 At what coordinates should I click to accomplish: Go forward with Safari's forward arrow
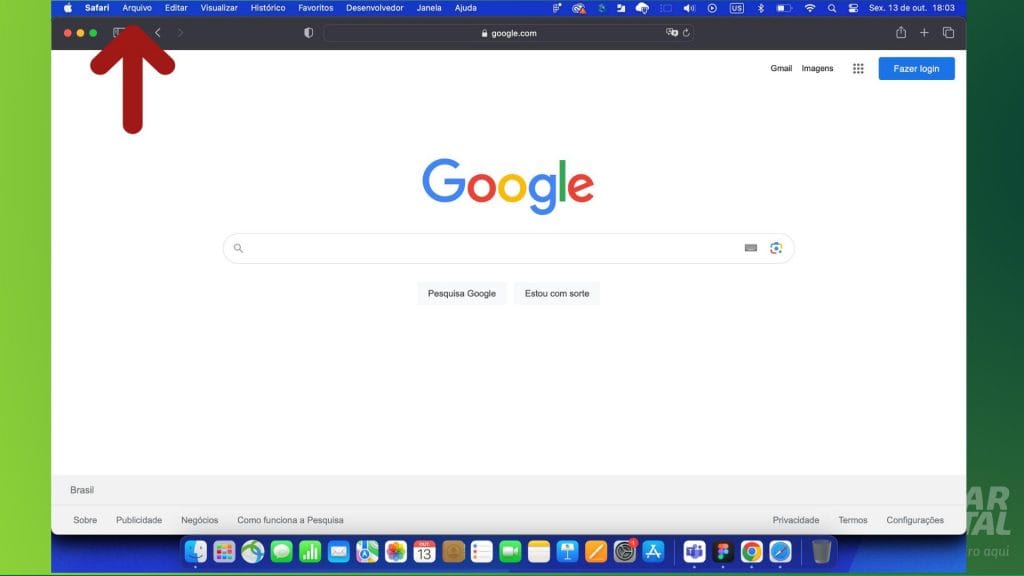[x=180, y=33]
